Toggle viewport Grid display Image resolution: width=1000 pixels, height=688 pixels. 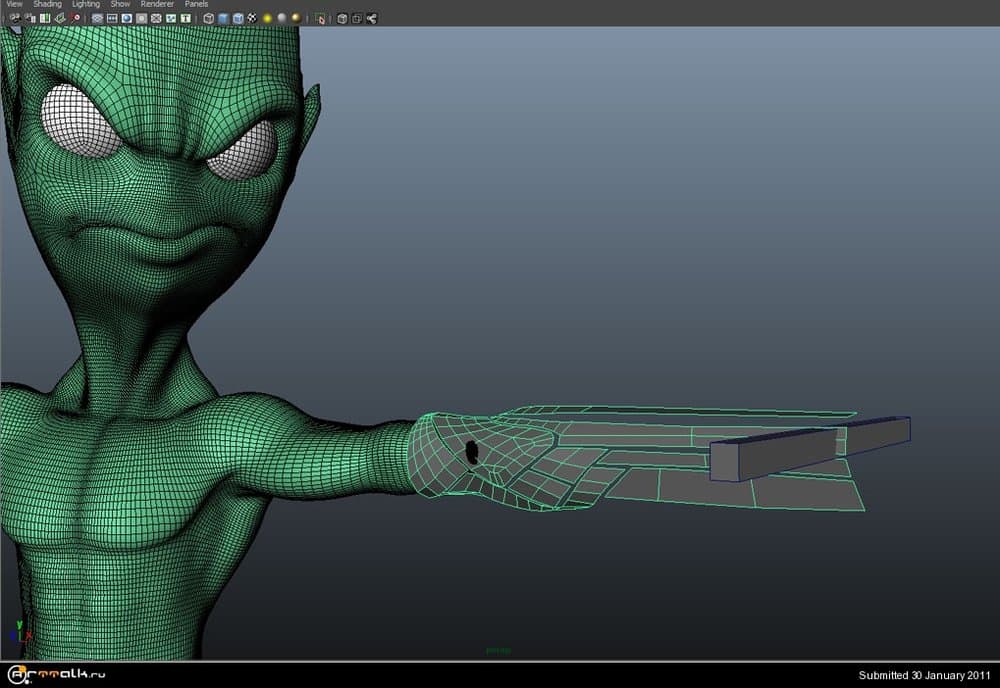(x=97, y=18)
